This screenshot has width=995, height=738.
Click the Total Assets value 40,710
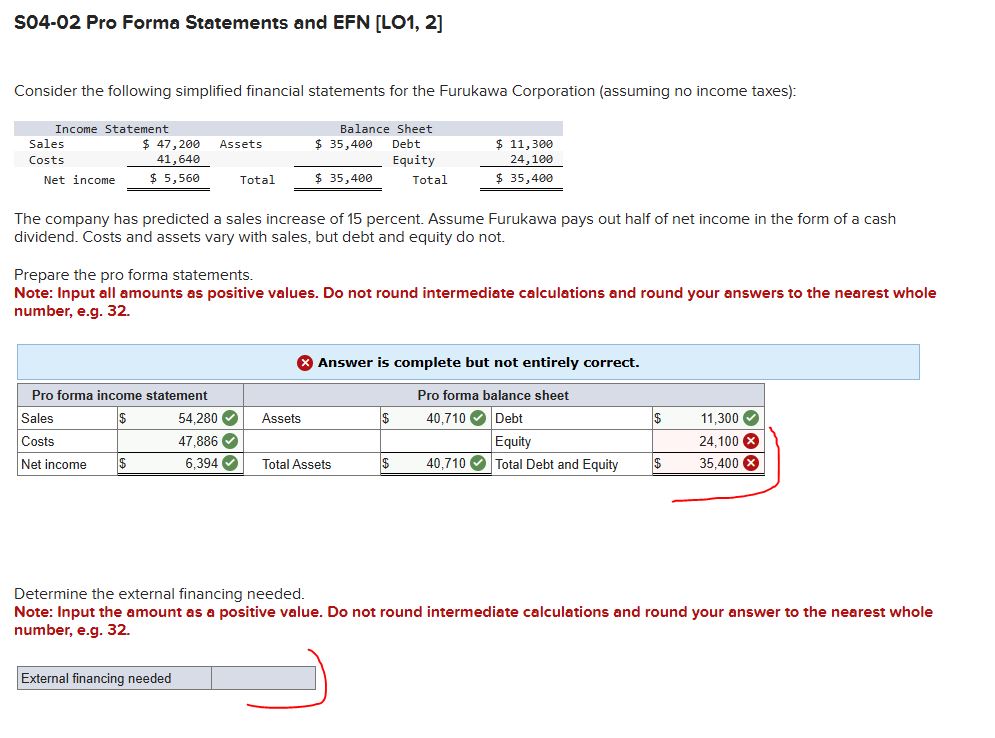(x=446, y=464)
